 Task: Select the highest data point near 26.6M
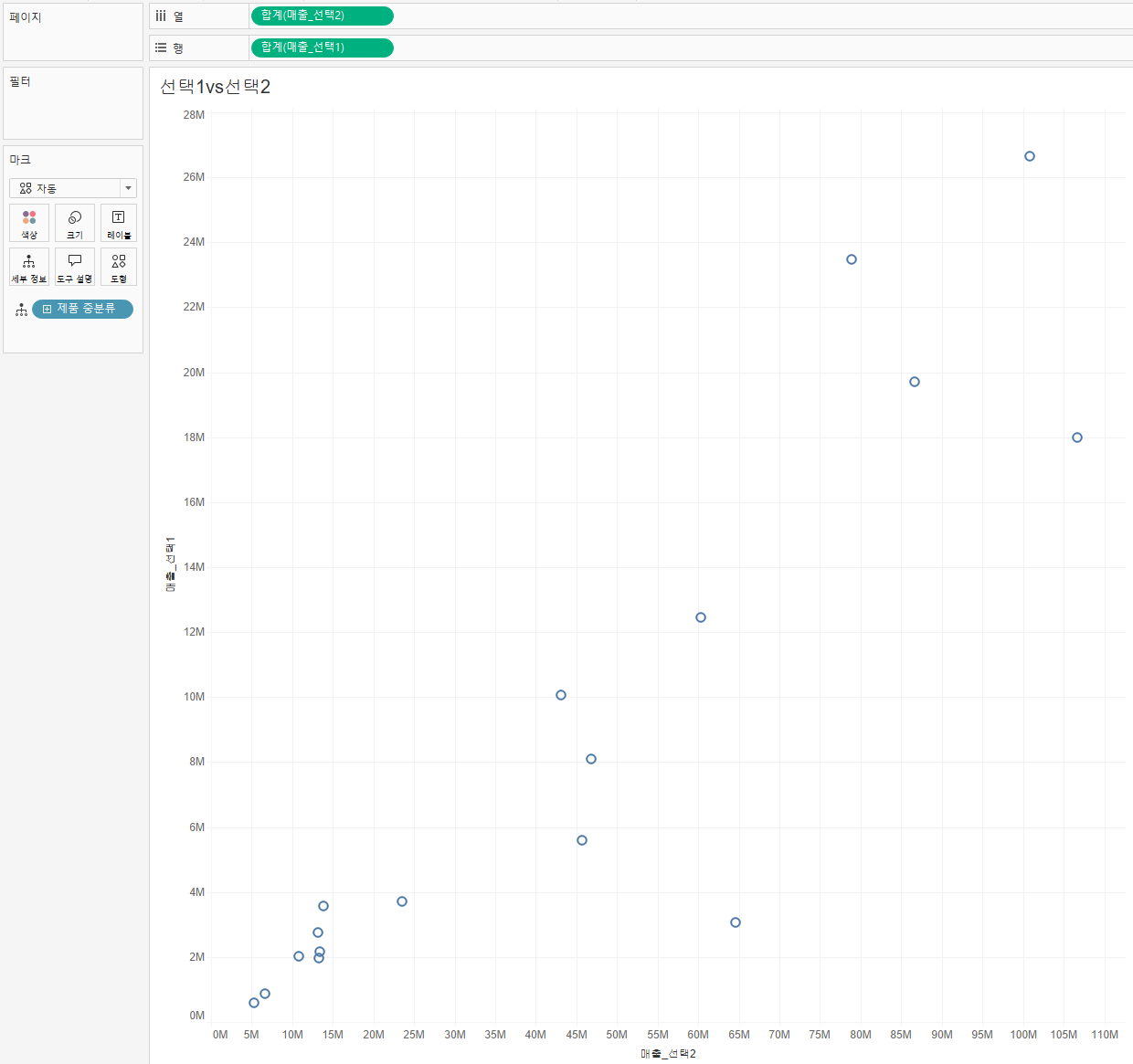click(x=1030, y=156)
